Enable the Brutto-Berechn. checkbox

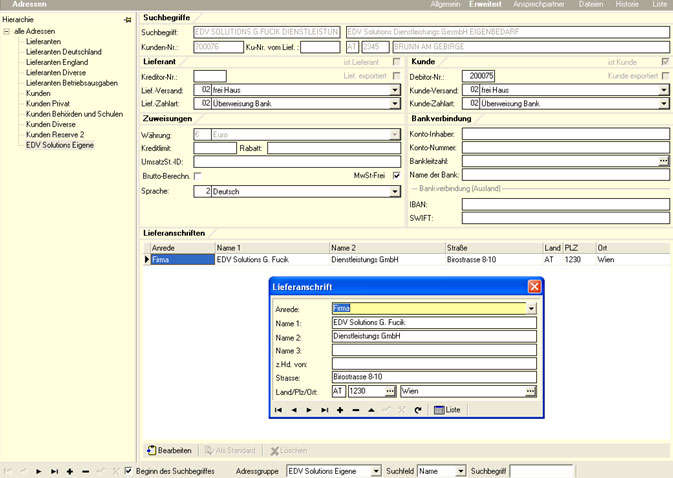click(x=197, y=176)
